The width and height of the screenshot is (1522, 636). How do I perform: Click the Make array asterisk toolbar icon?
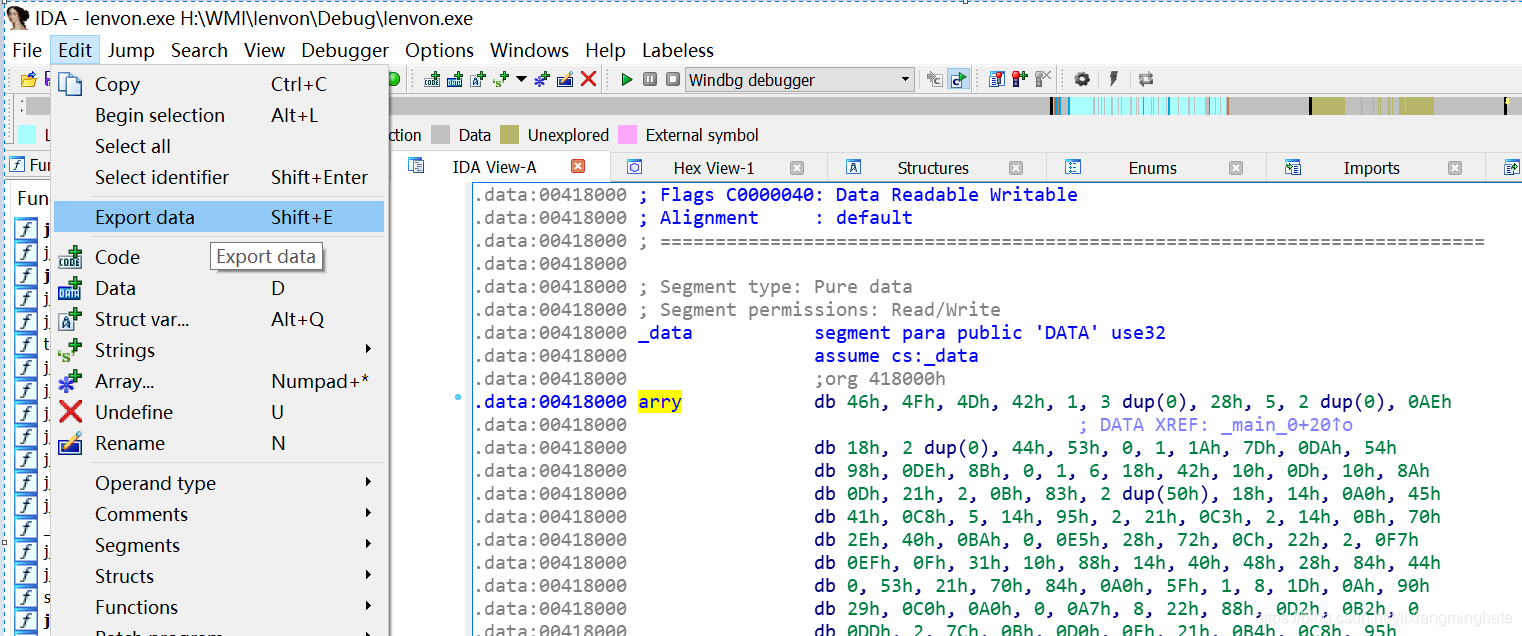click(542, 79)
